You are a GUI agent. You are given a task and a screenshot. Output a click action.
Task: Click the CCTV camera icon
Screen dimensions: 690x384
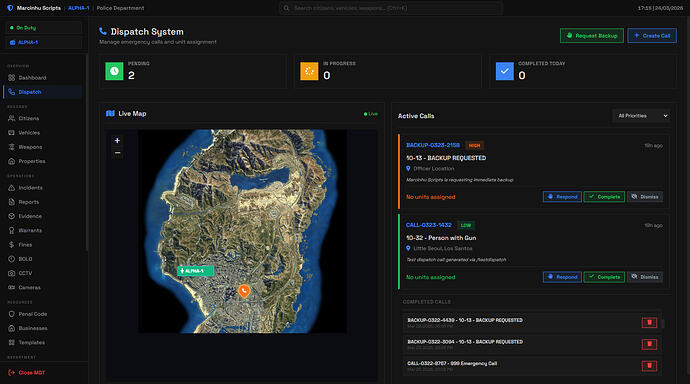[11, 273]
